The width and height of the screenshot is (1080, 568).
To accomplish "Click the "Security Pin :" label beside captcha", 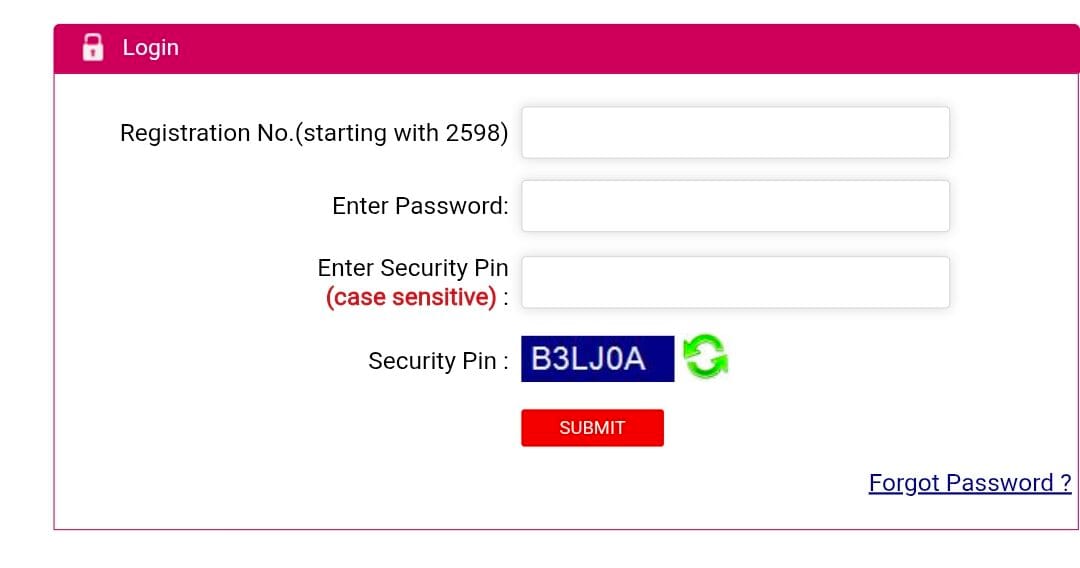I will click(x=437, y=361).
